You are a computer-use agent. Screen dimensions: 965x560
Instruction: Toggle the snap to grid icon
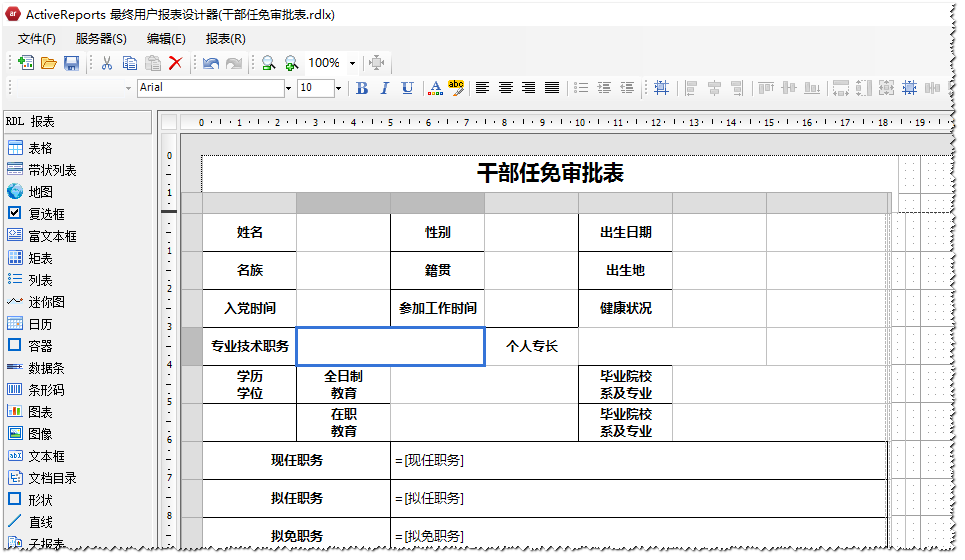coord(662,88)
